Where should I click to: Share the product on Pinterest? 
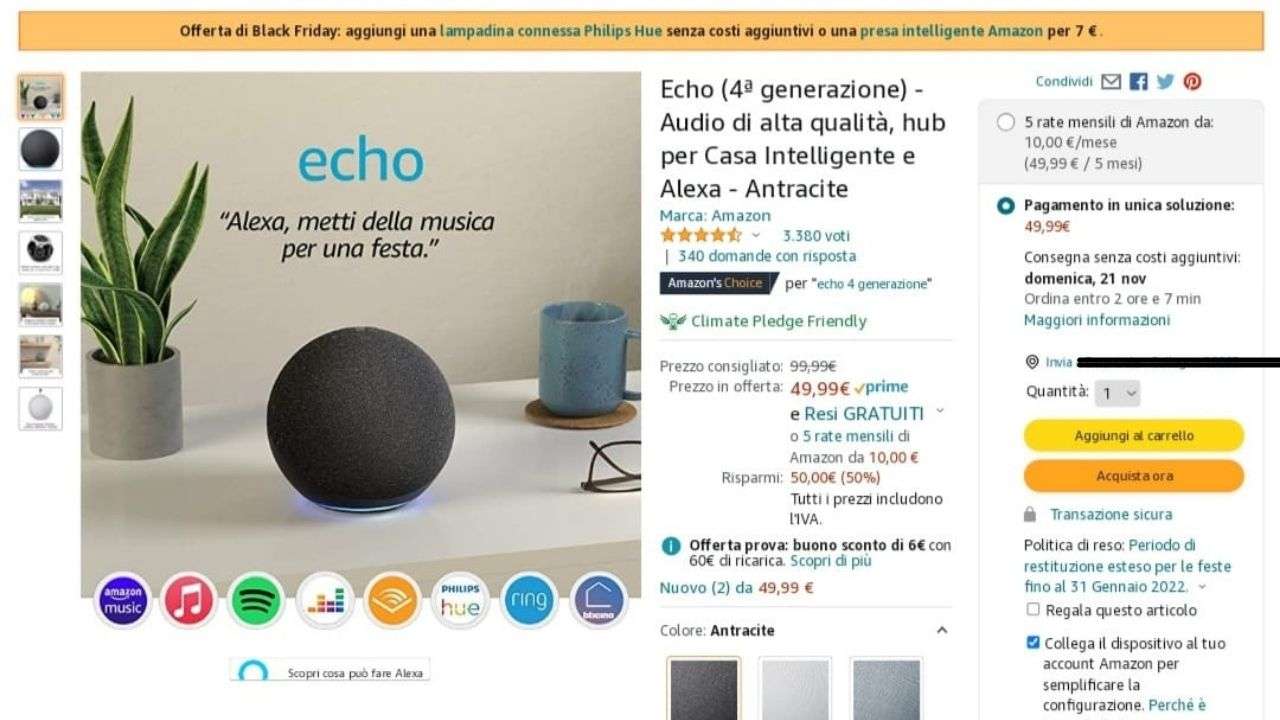coord(1192,82)
